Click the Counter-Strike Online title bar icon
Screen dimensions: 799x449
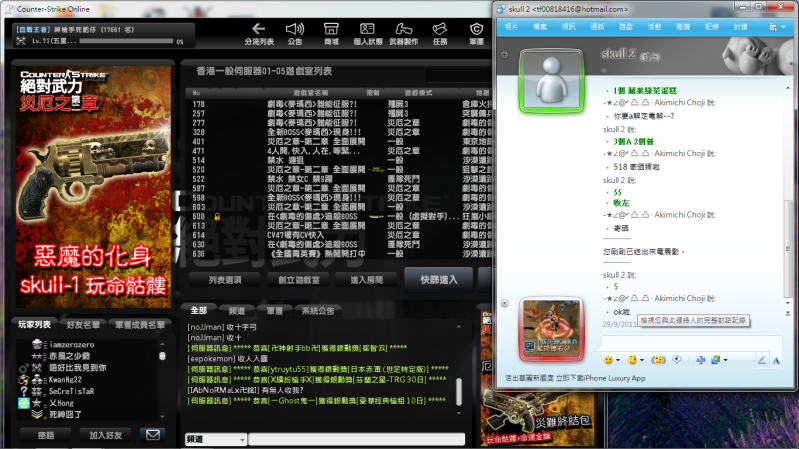pyautogui.click(x=9, y=9)
